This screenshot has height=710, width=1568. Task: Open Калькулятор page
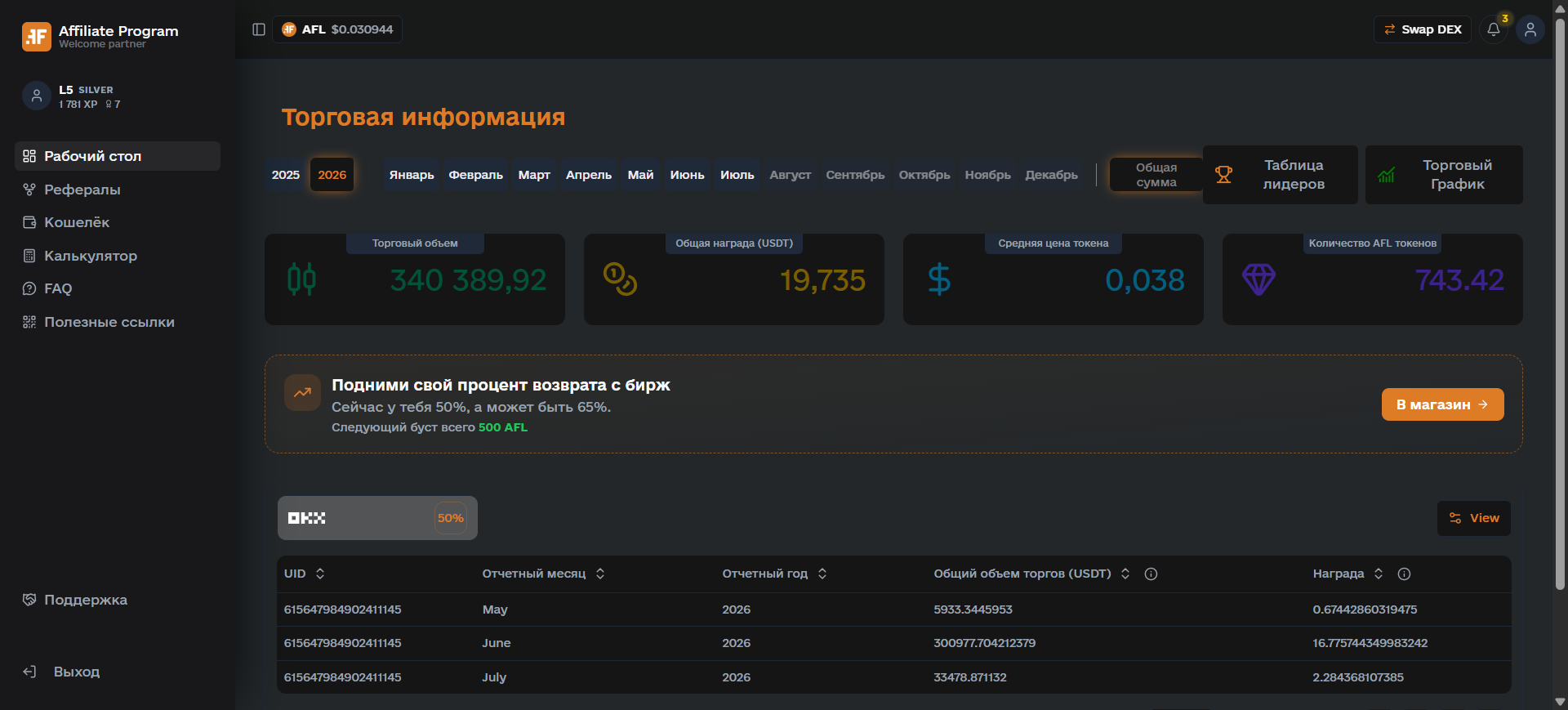click(x=118, y=256)
